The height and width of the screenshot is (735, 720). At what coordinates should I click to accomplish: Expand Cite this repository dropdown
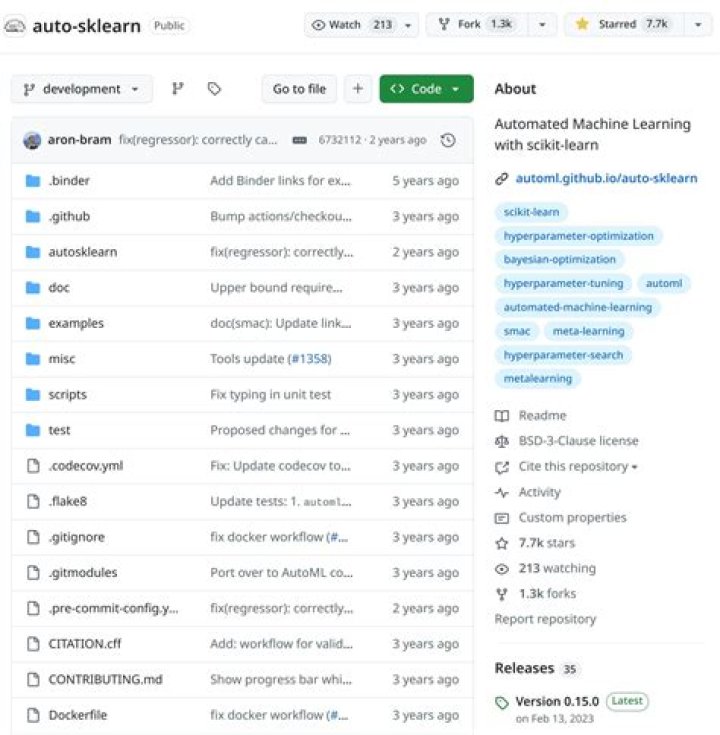578,466
